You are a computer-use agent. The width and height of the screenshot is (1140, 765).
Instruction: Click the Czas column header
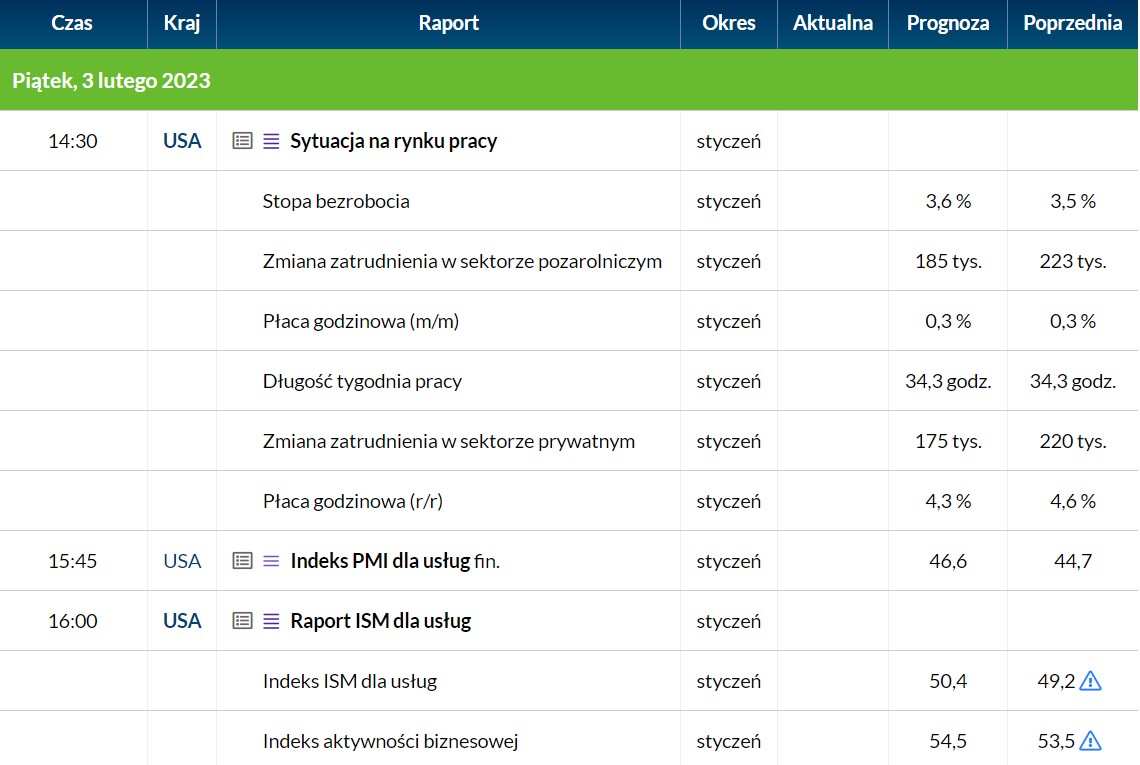tap(72, 23)
